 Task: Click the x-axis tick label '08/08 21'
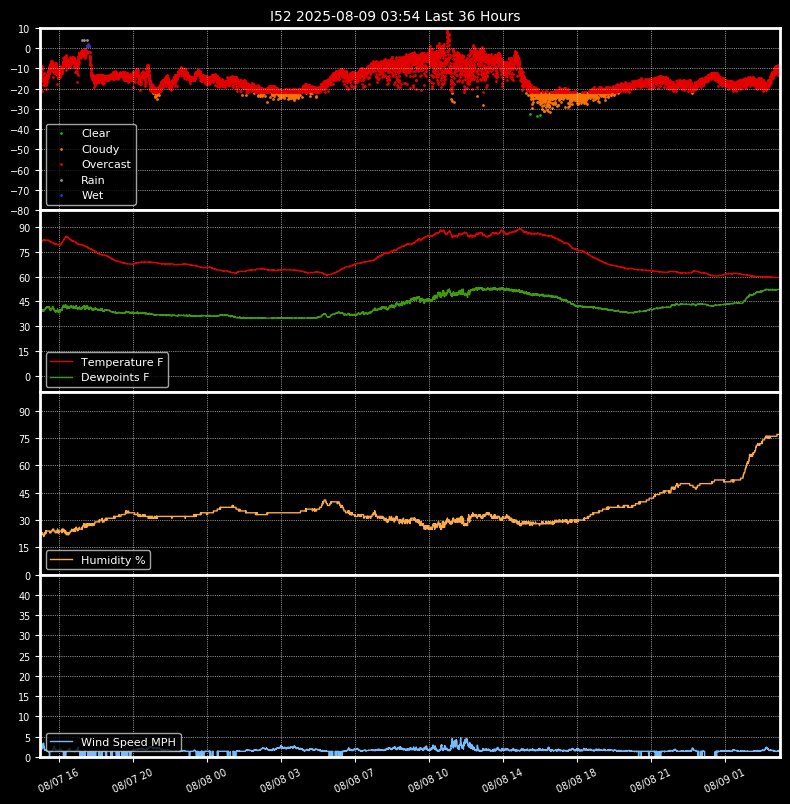[651, 780]
